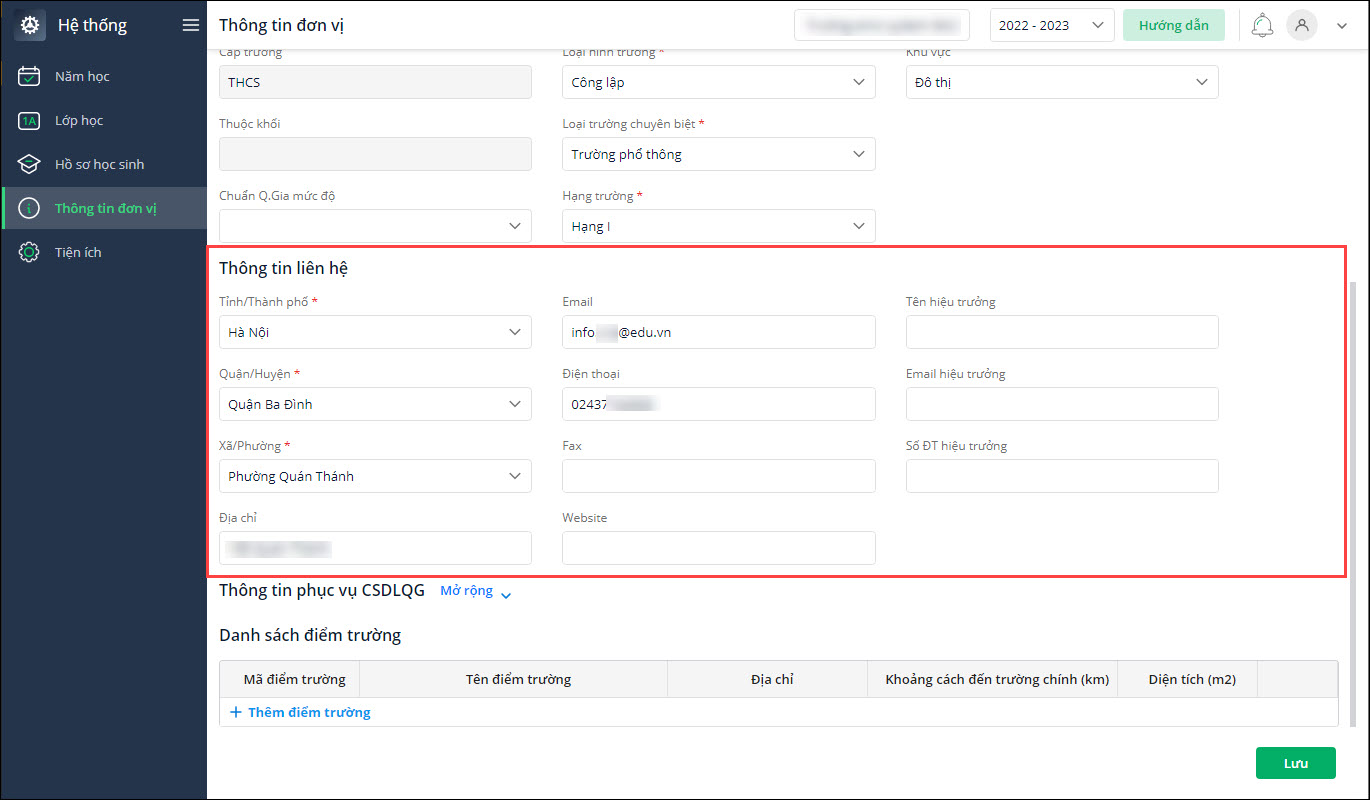Open the 2022 - 2023 school year dropdown
The width and height of the screenshot is (1370, 800).
(x=1051, y=26)
